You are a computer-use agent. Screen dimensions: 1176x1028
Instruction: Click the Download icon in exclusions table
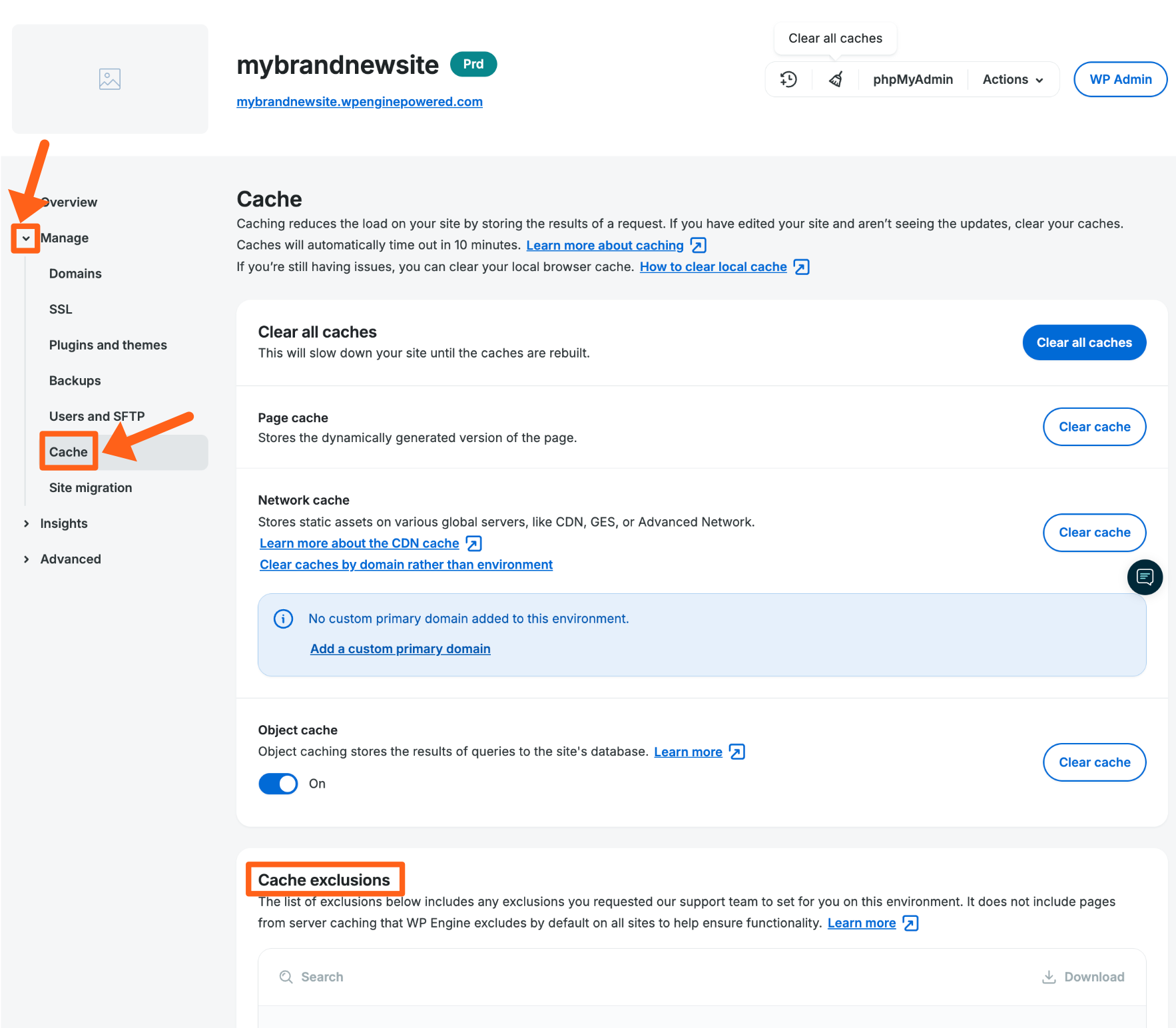pos(1049,977)
